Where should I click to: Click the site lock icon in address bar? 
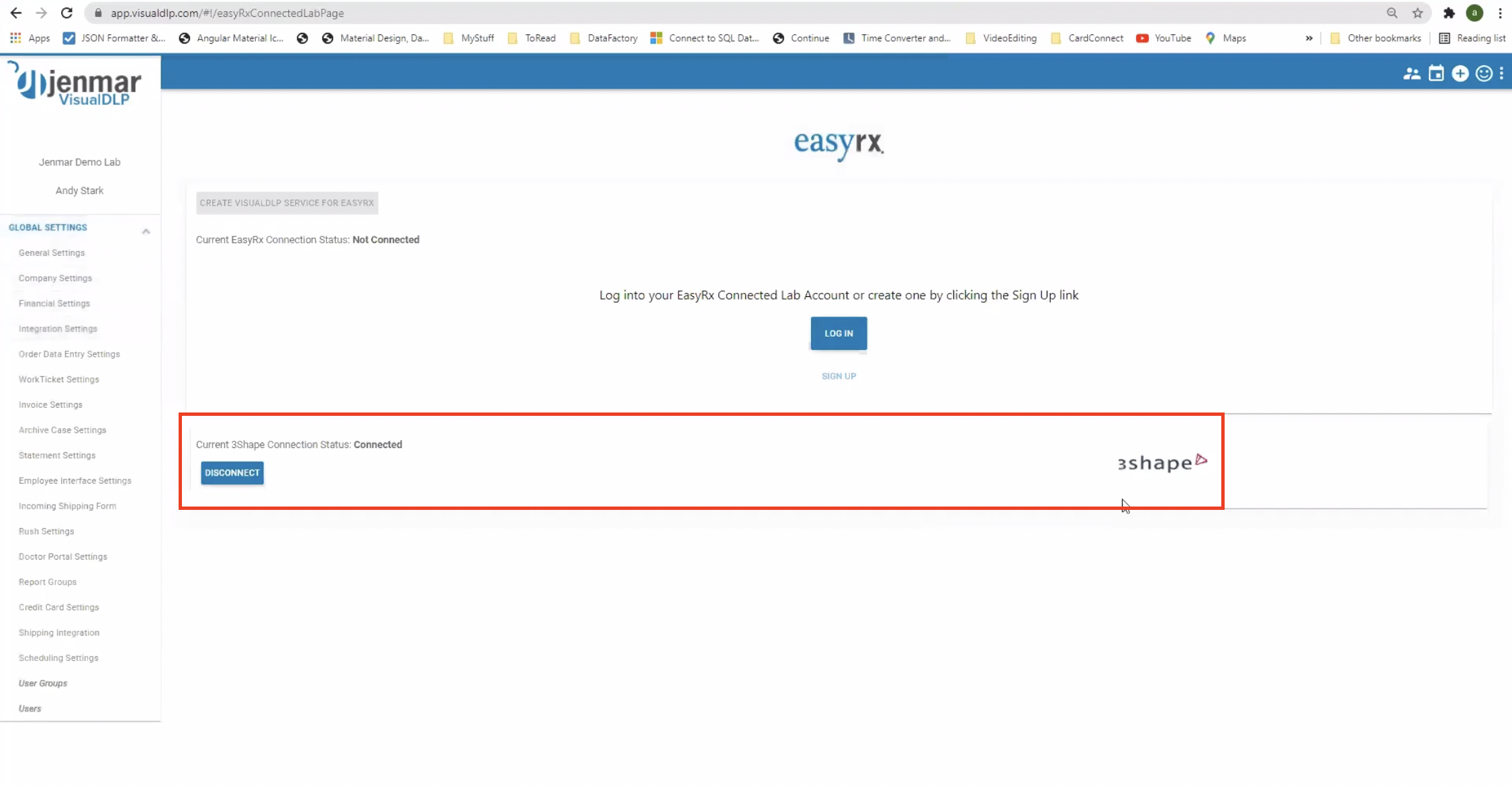98,13
